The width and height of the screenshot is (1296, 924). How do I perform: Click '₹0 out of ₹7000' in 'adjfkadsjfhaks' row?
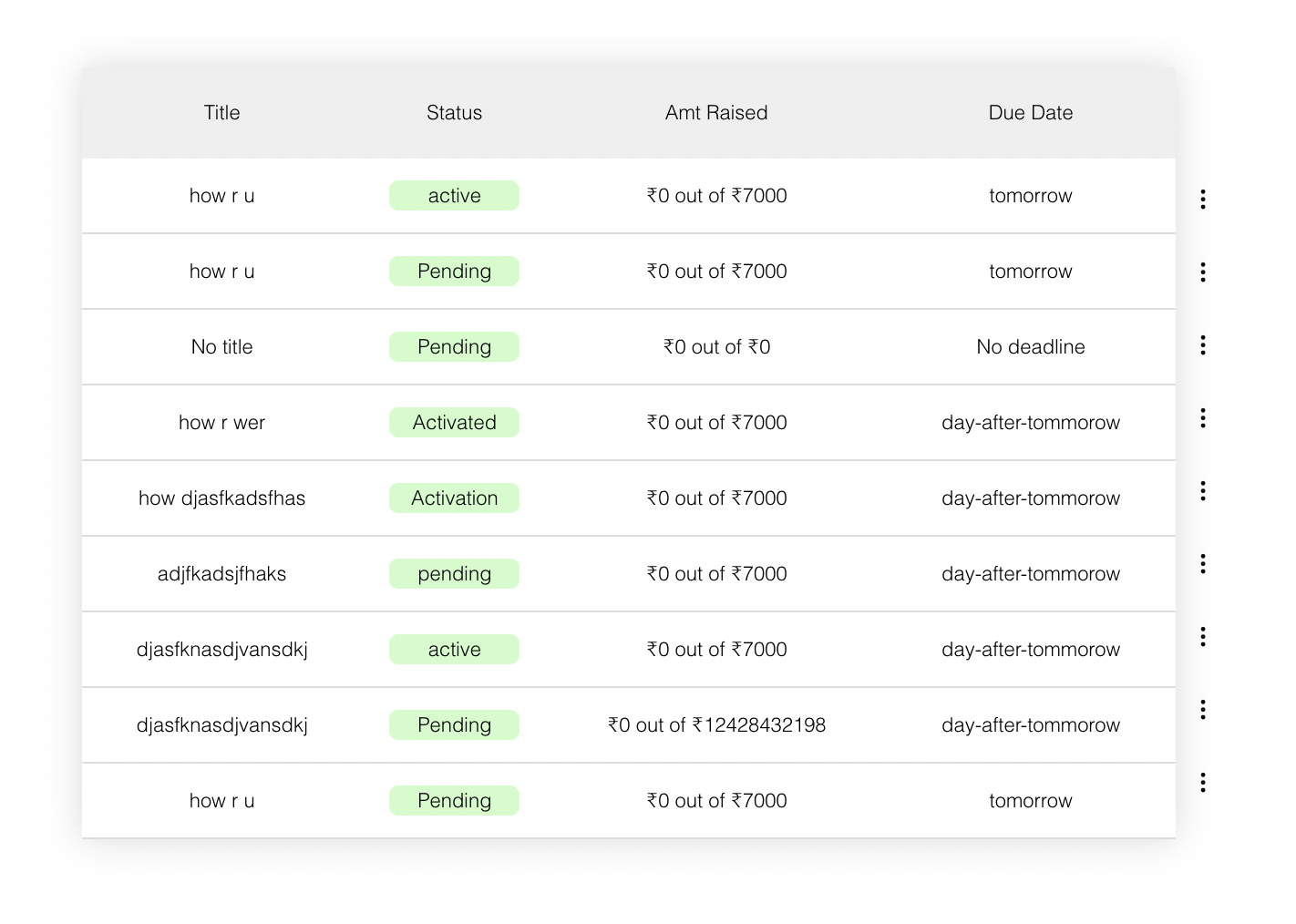click(716, 573)
